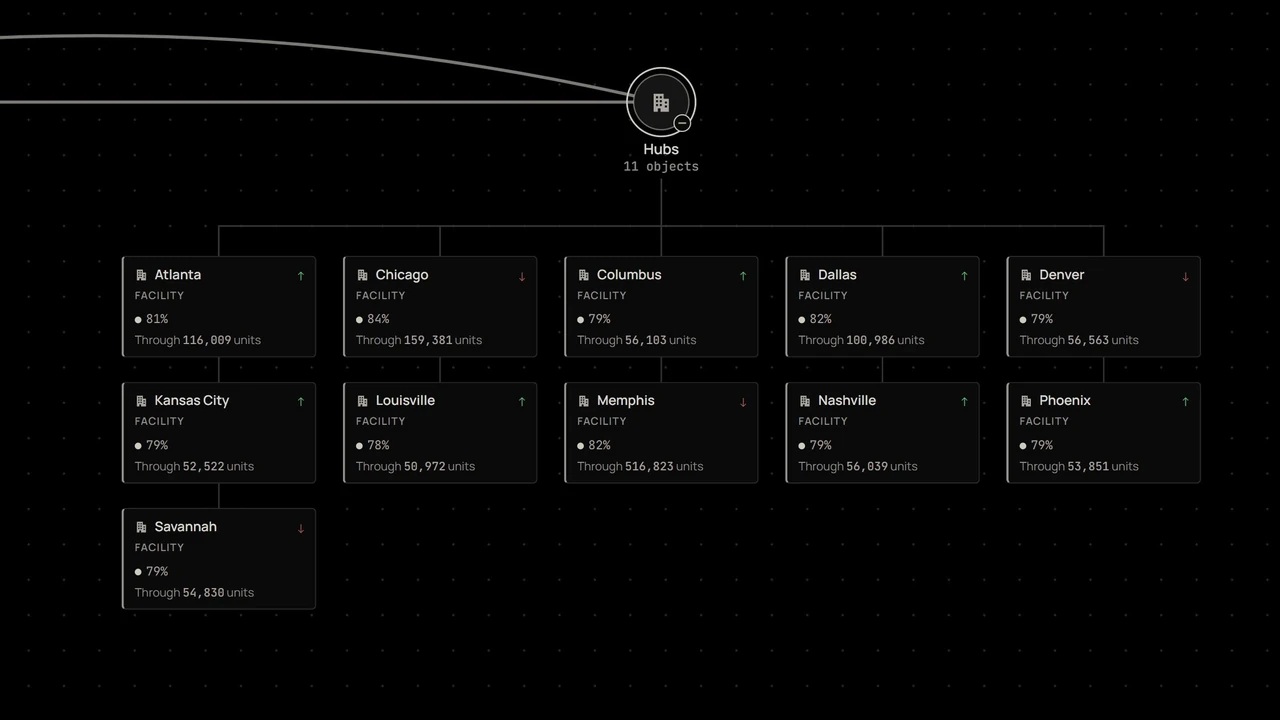Select the Dallas facility name
1280x720 pixels.
click(x=837, y=275)
